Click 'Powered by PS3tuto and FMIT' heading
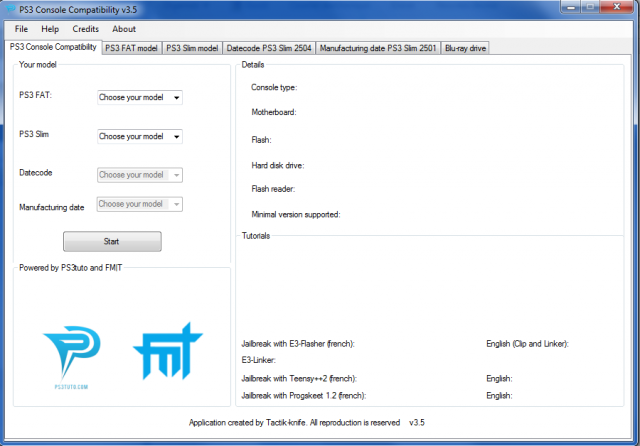The height and width of the screenshot is (446, 640). (71, 268)
